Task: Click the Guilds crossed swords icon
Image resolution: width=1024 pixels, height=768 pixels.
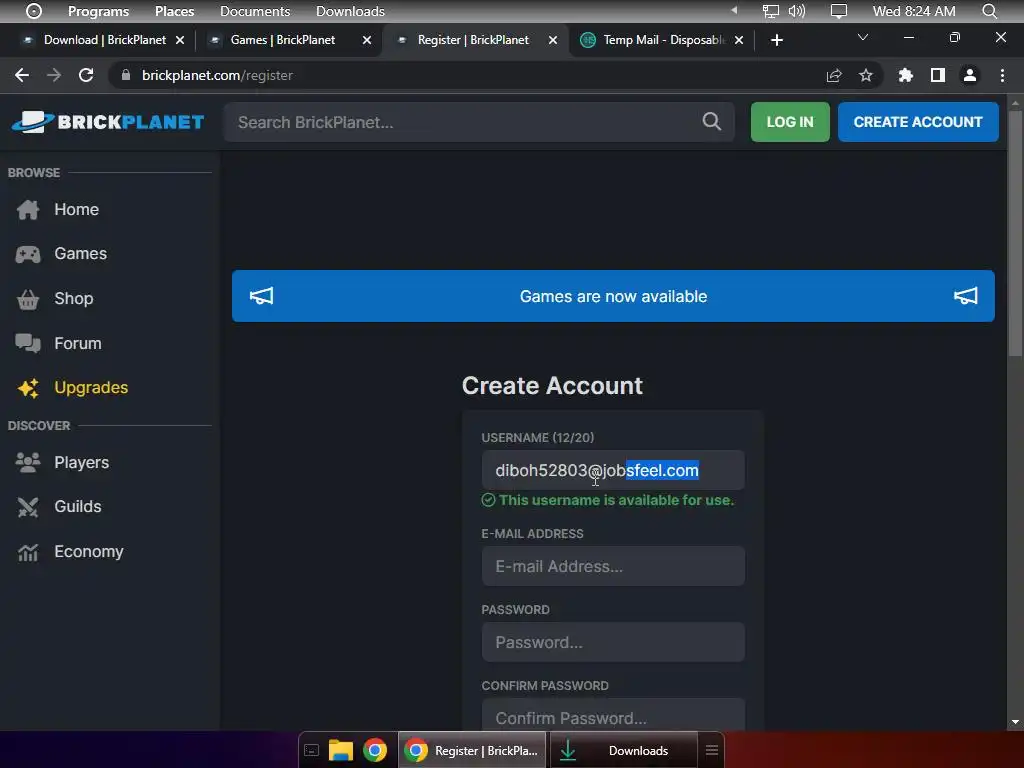Action: click(27, 507)
